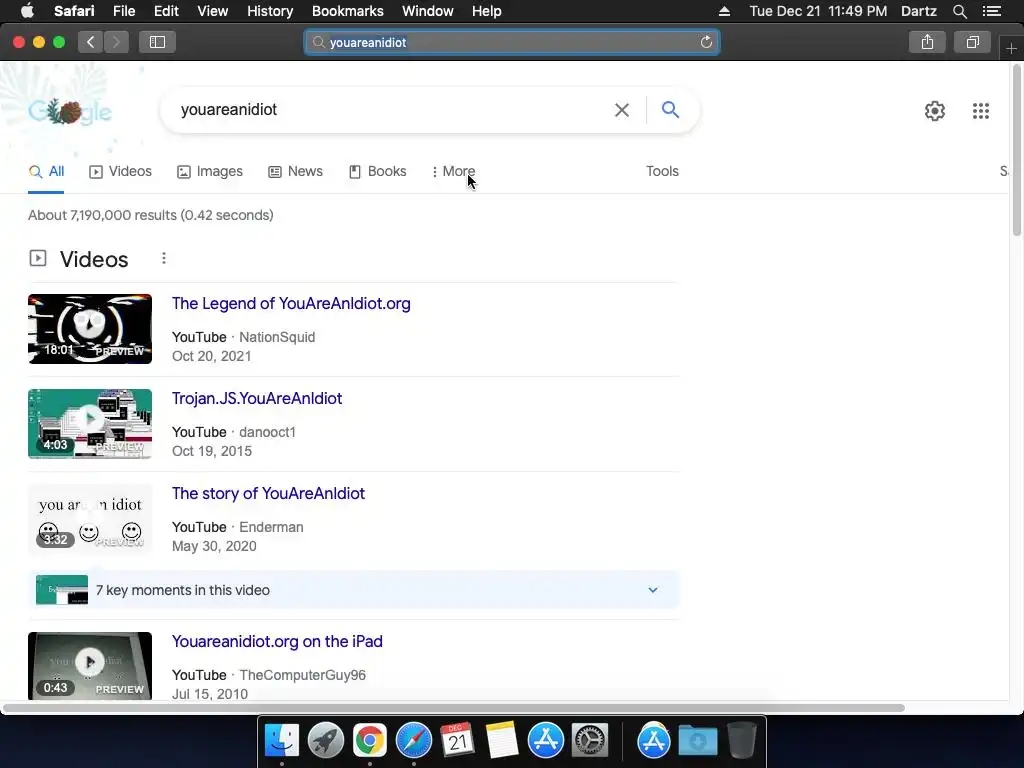Click the blue Google search magnifier
Screen dimensions: 1024x768
[670, 110]
